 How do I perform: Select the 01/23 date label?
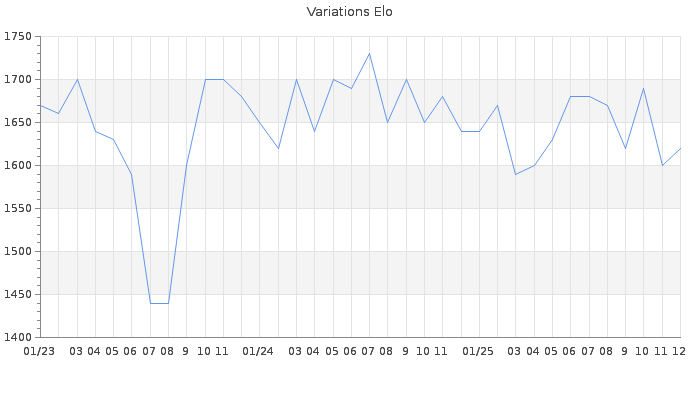coord(40,351)
